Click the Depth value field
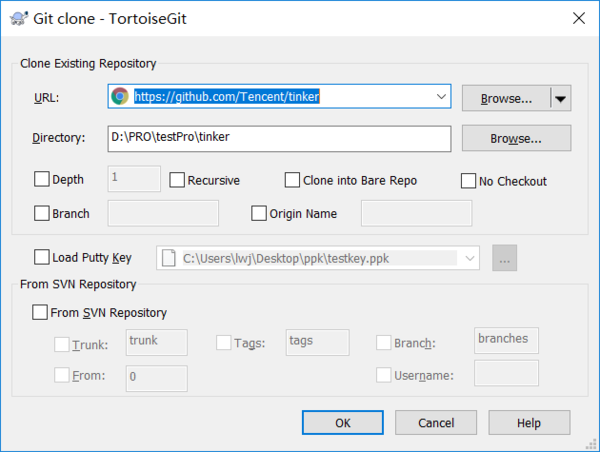 pos(134,178)
